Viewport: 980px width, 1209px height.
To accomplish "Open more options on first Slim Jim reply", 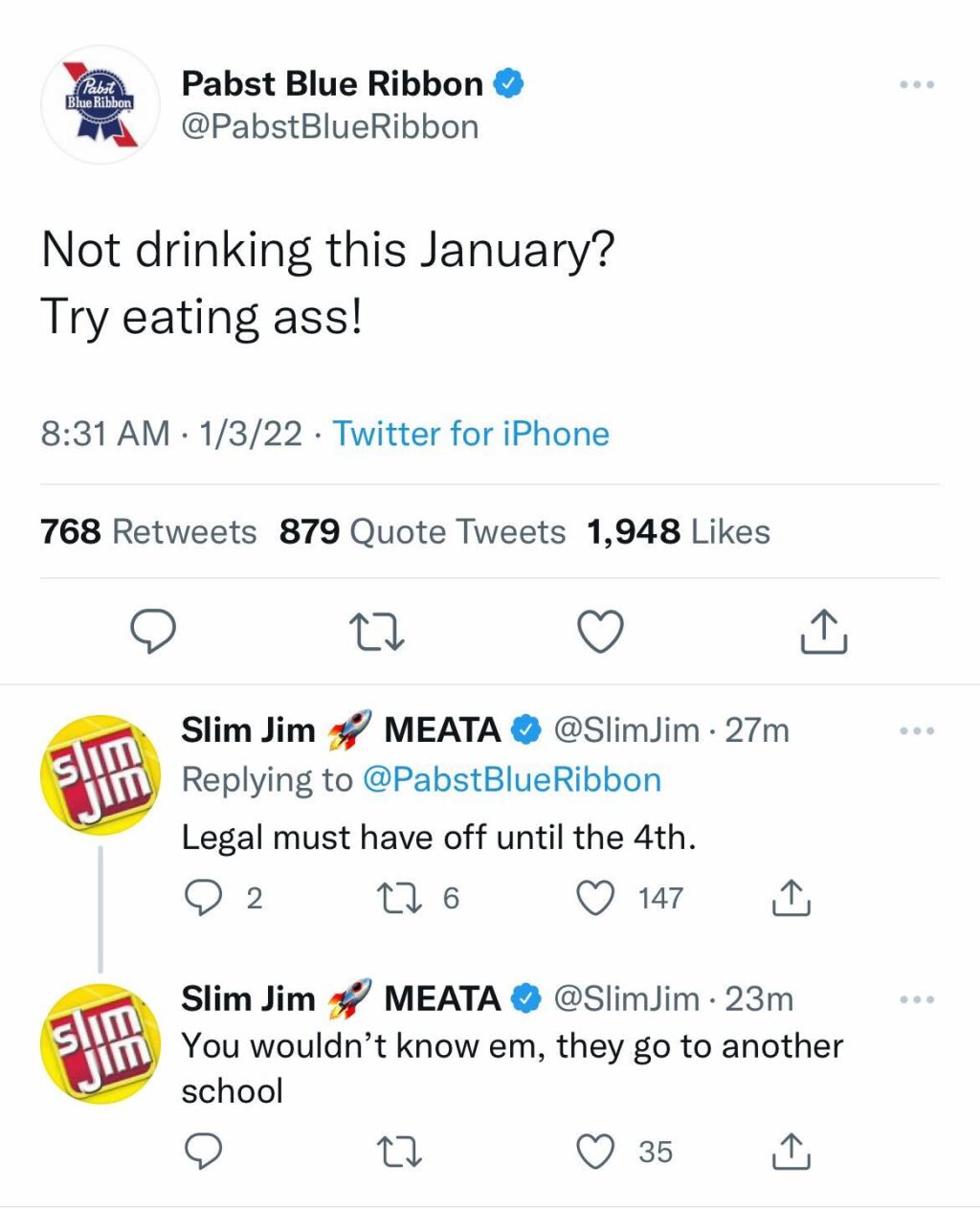I will 917,731.
